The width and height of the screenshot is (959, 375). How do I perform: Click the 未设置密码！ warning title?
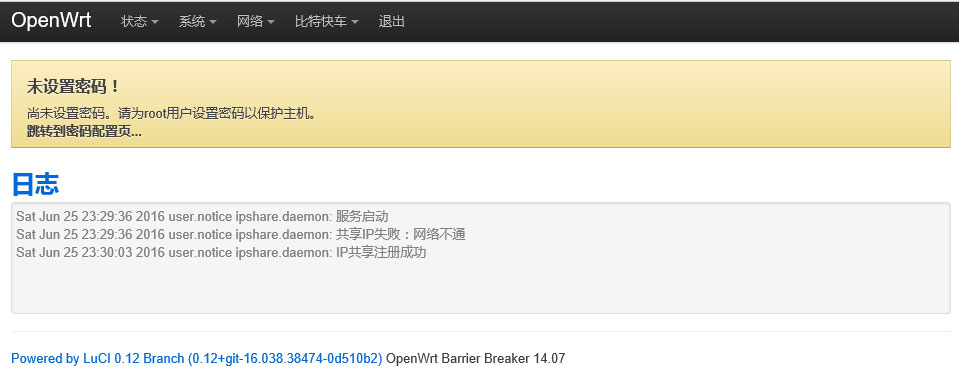(73, 86)
